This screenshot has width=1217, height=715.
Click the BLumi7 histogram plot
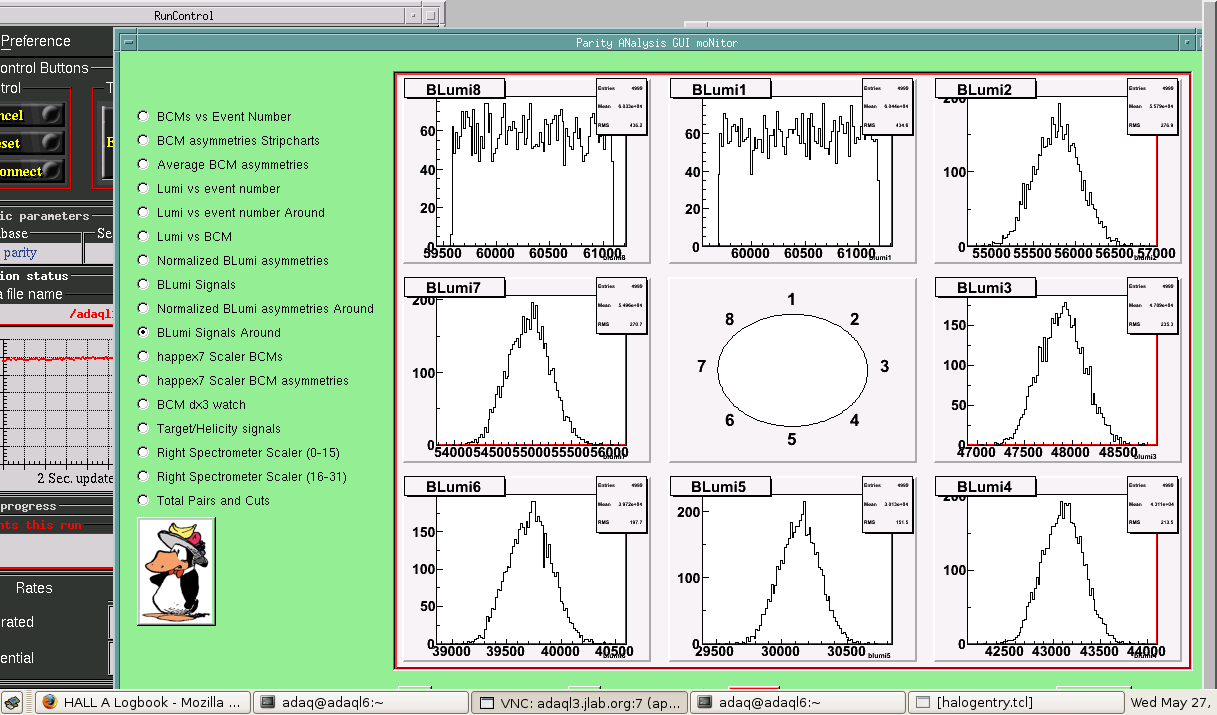point(527,370)
